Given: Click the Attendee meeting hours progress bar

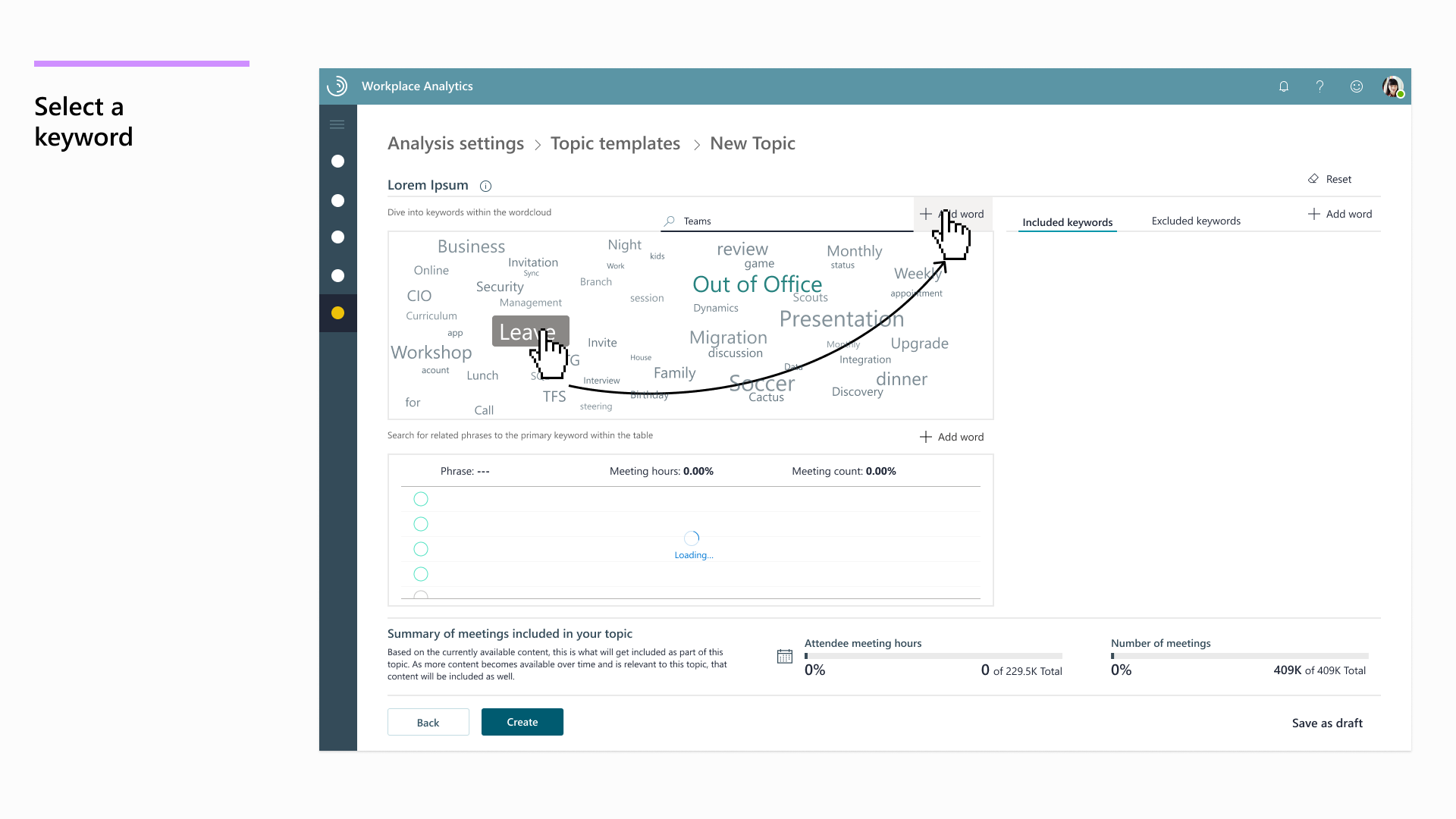Looking at the screenshot, I should point(933,656).
